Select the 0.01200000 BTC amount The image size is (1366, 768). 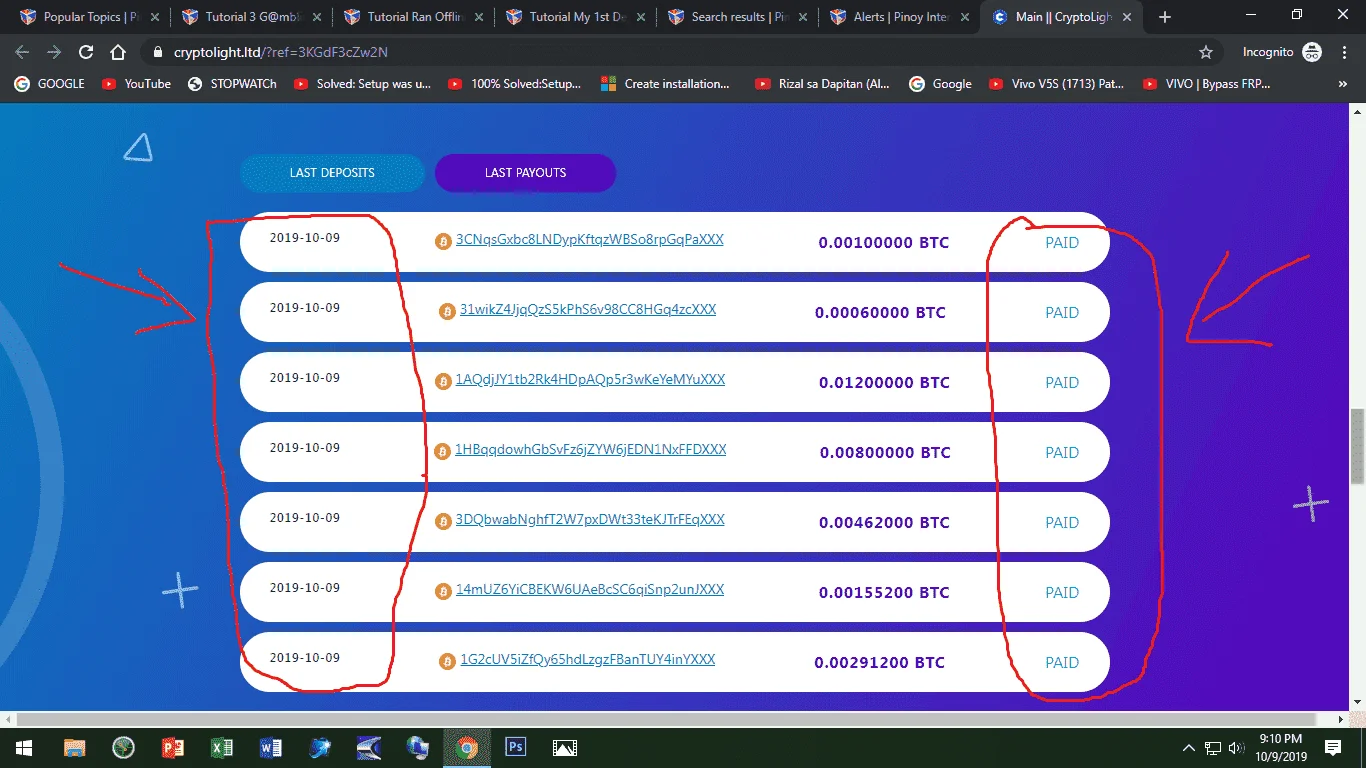tap(884, 383)
